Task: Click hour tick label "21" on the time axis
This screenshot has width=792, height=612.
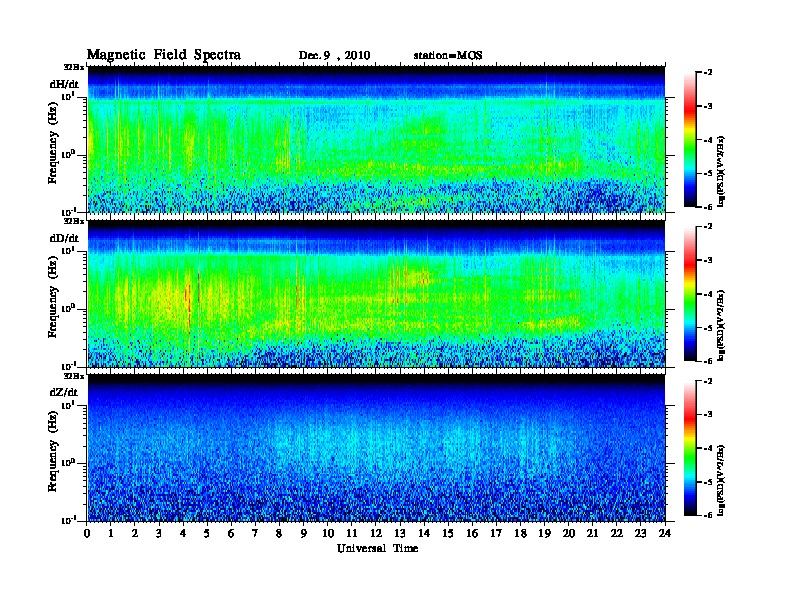Action: pyautogui.click(x=592, y=534)
